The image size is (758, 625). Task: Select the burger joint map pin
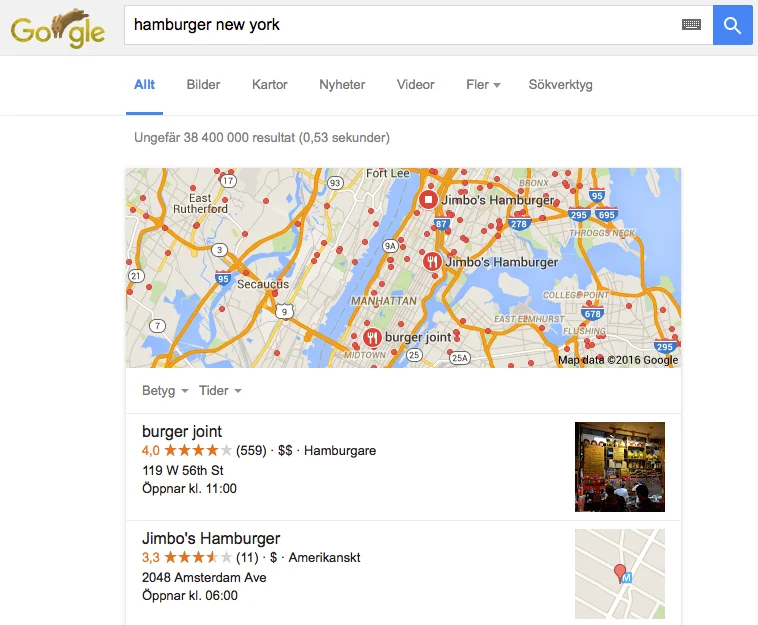372,337
